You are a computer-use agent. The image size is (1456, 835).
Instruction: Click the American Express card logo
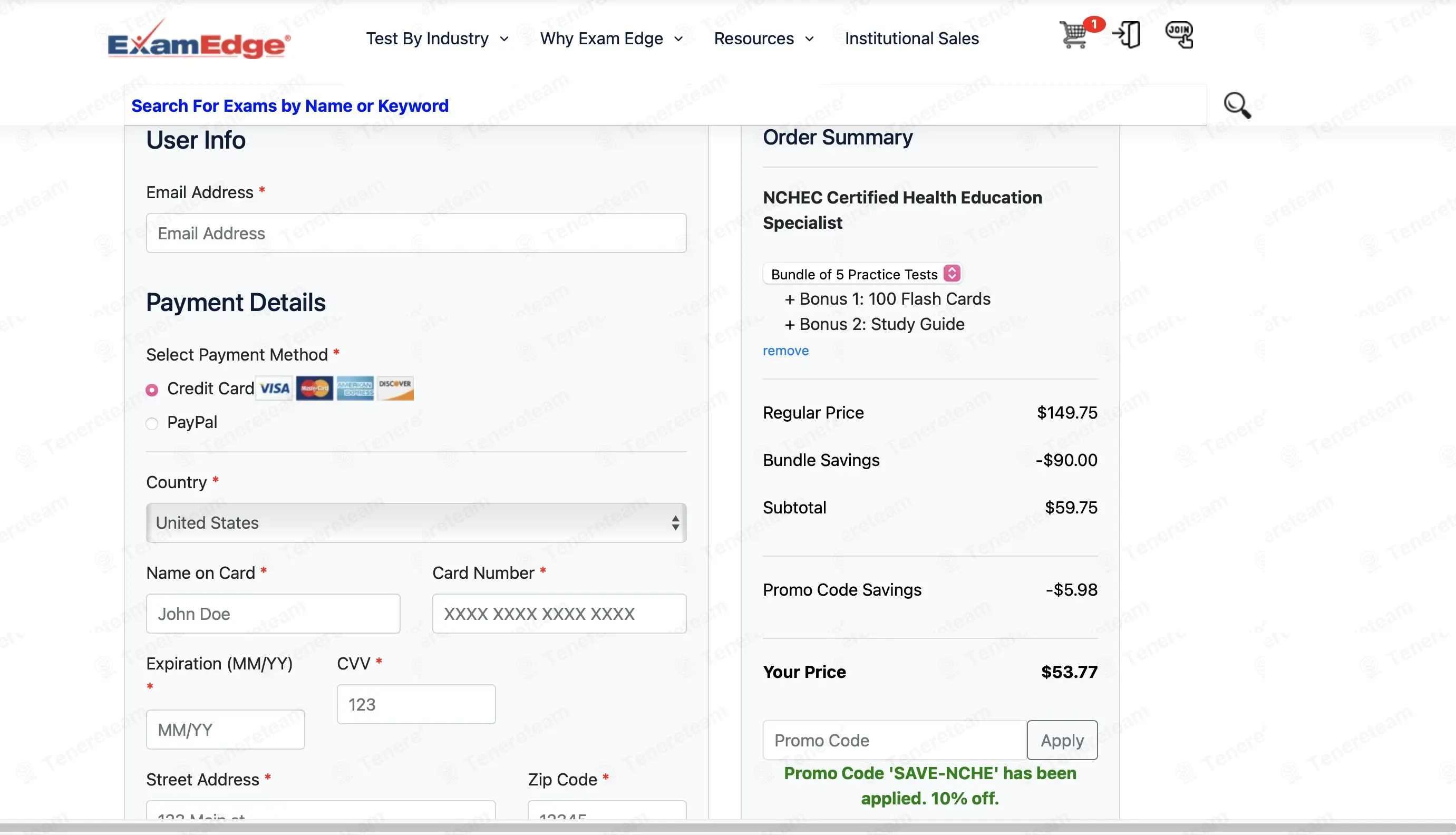pos(355,389)
